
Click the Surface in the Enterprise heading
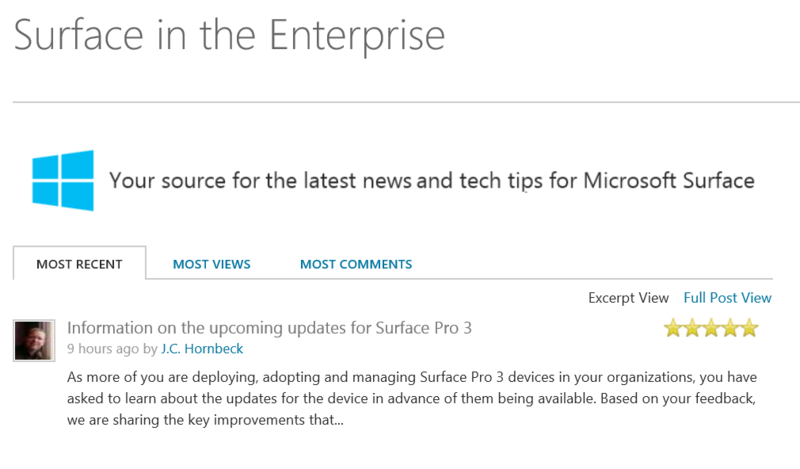point(229,35)
